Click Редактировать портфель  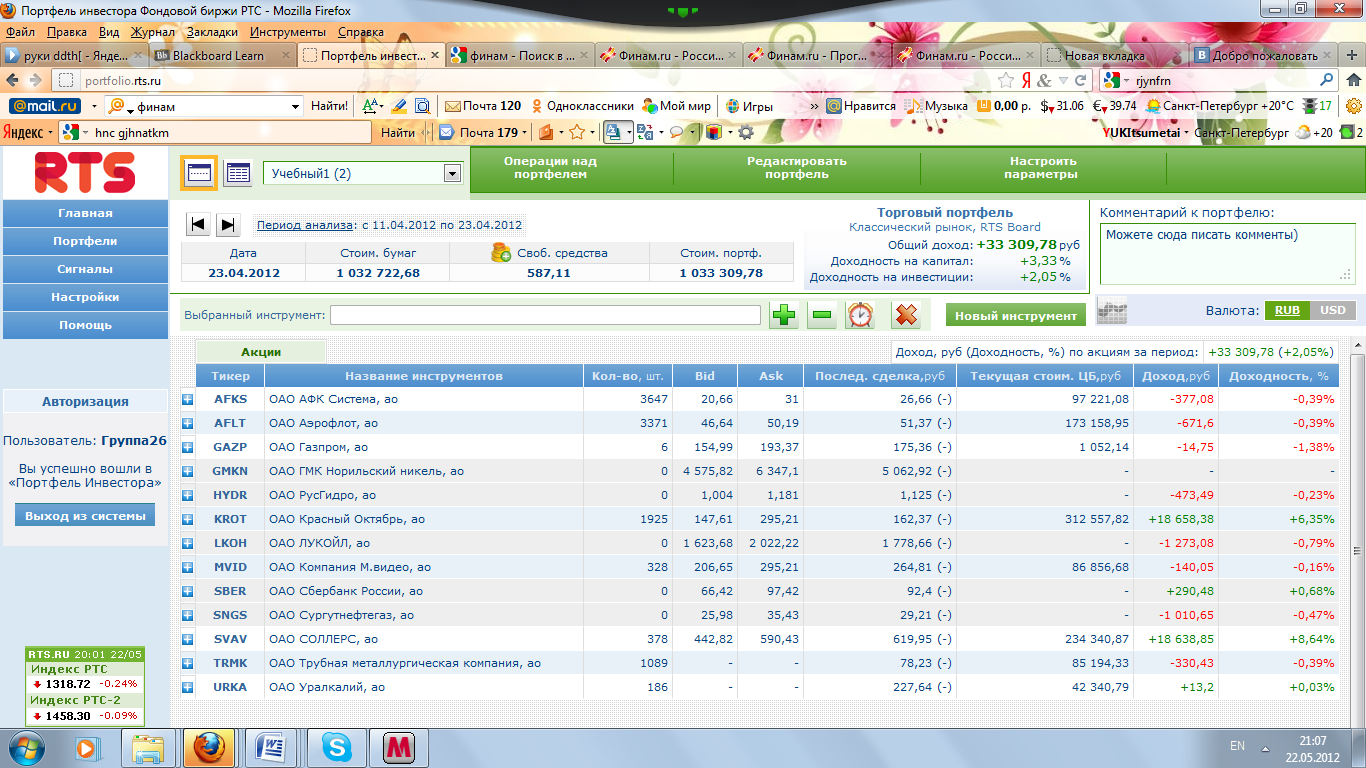(796, 167)
